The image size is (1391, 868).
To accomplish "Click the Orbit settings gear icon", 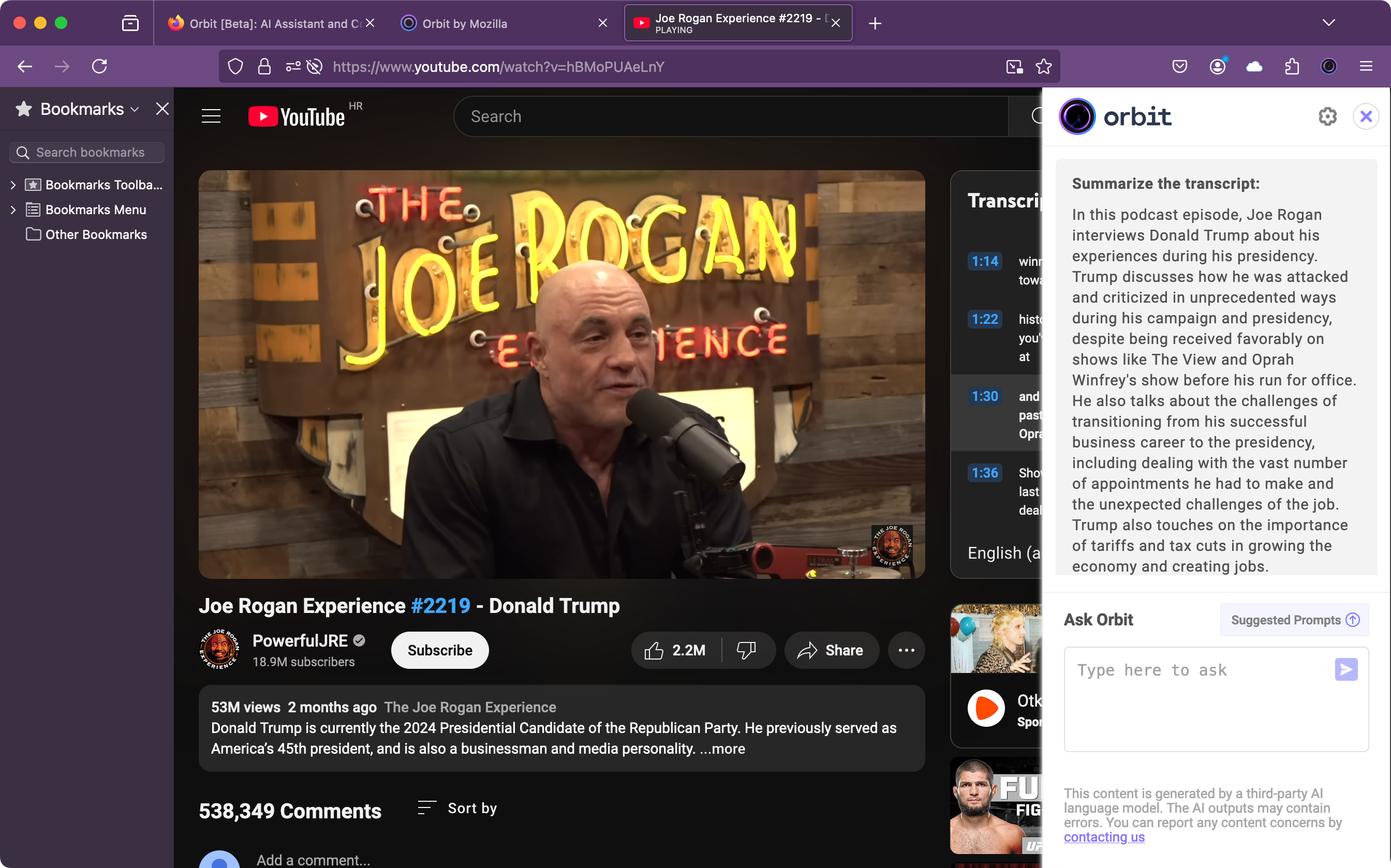I will click(x=1328, y=116).
